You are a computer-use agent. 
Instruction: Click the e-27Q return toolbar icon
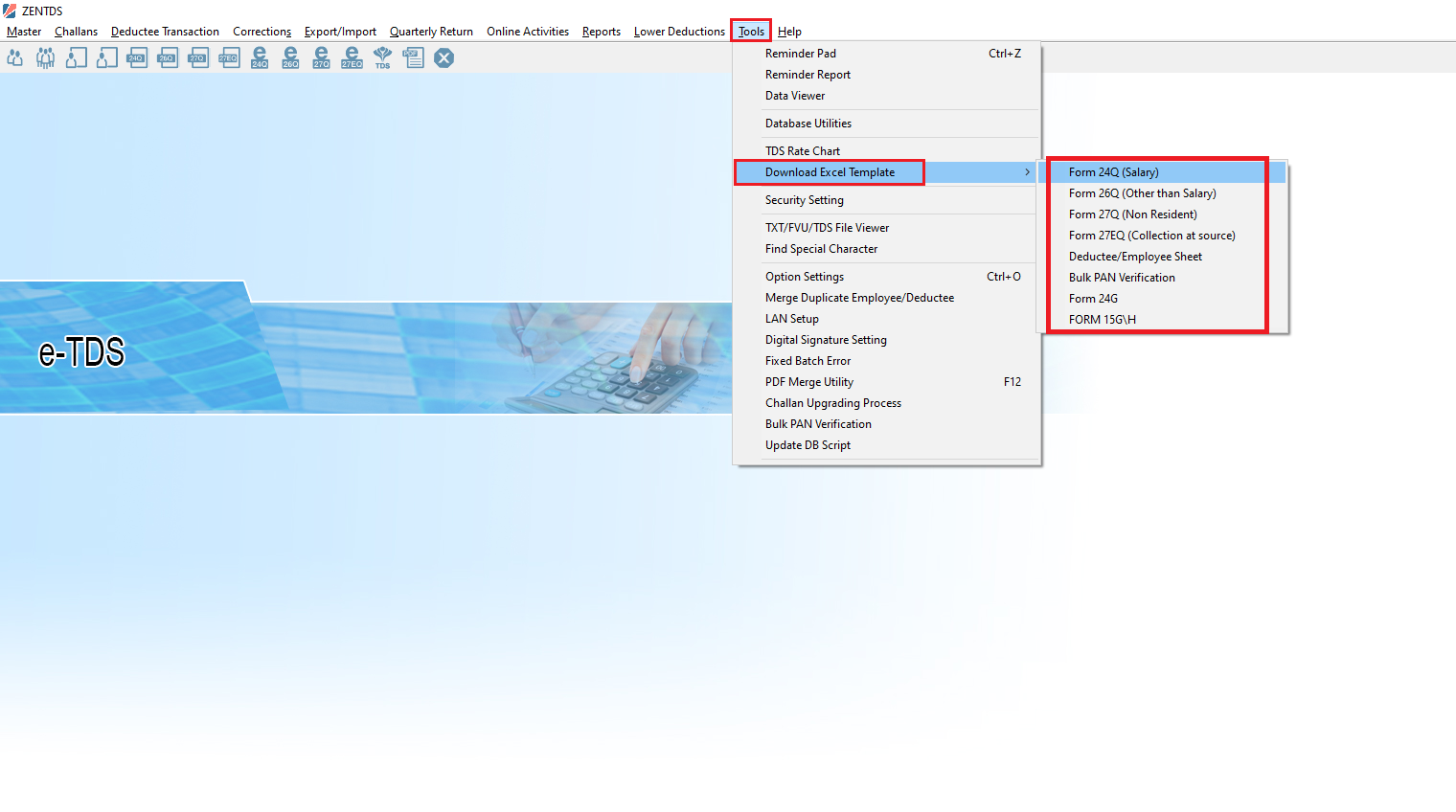[x=322, y=58]
